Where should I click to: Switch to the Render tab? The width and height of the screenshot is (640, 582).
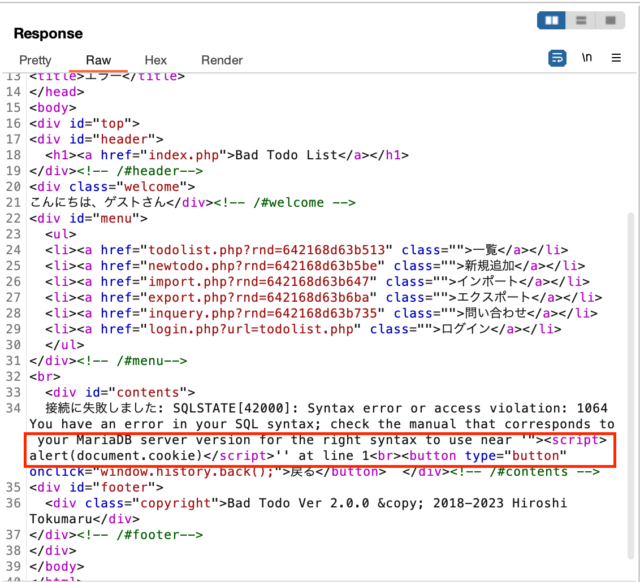coord(222,60)
